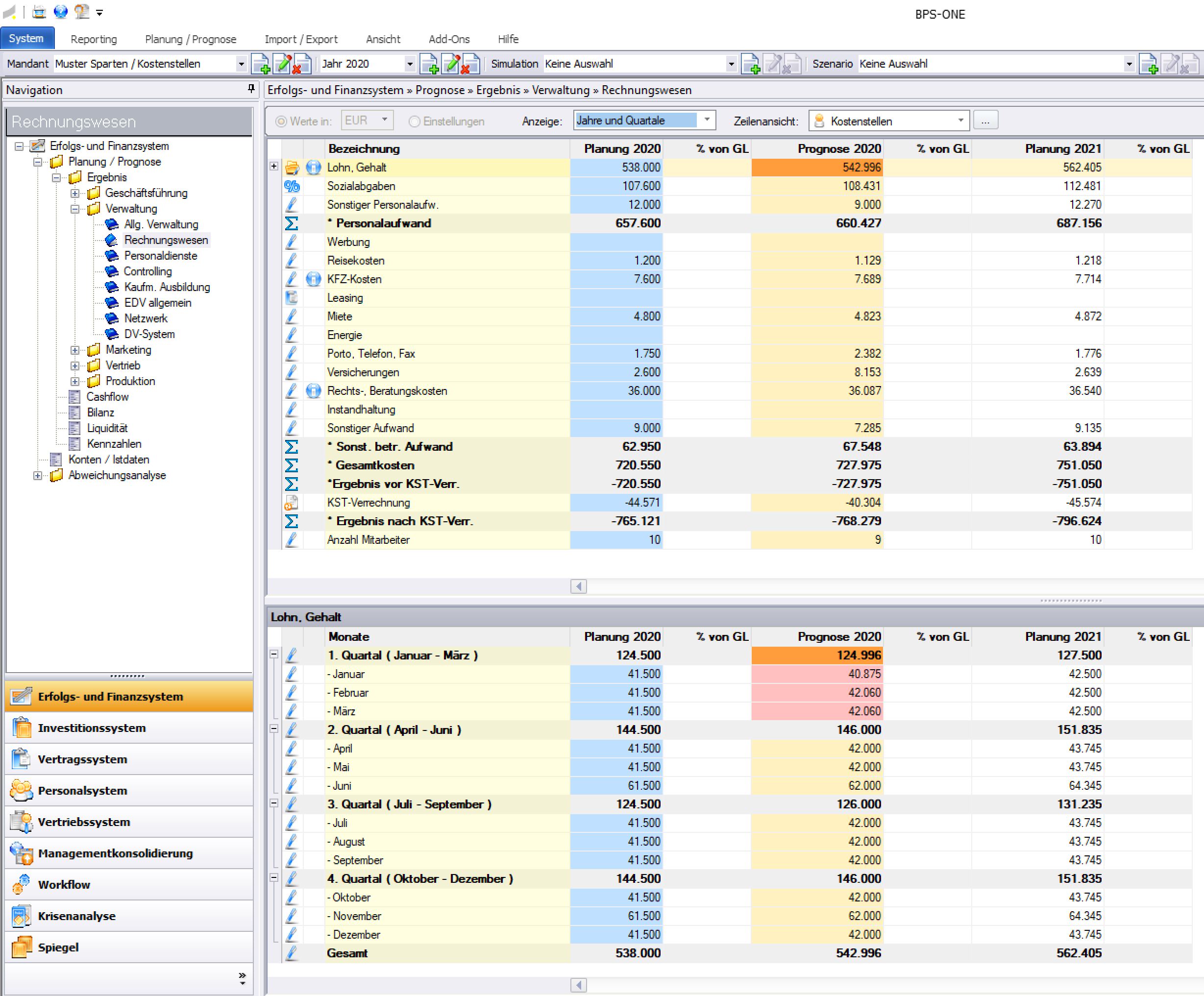Delete the Mandant with red X icon
This screenshot has width=1204, height=996.
[x=301, y=64]
